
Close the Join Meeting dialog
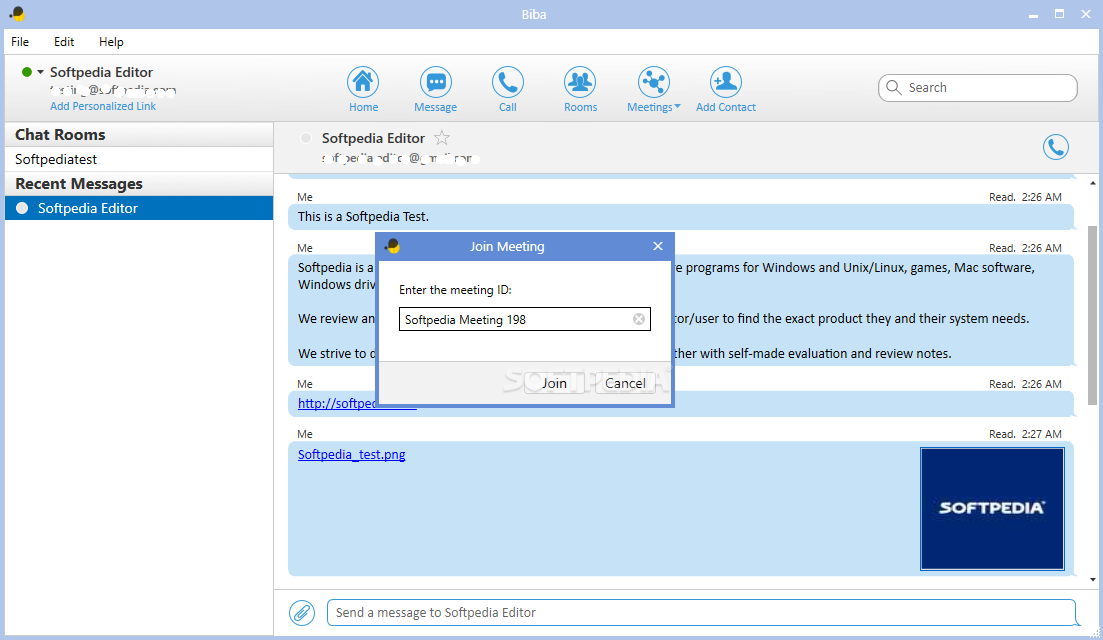(658, 246)
